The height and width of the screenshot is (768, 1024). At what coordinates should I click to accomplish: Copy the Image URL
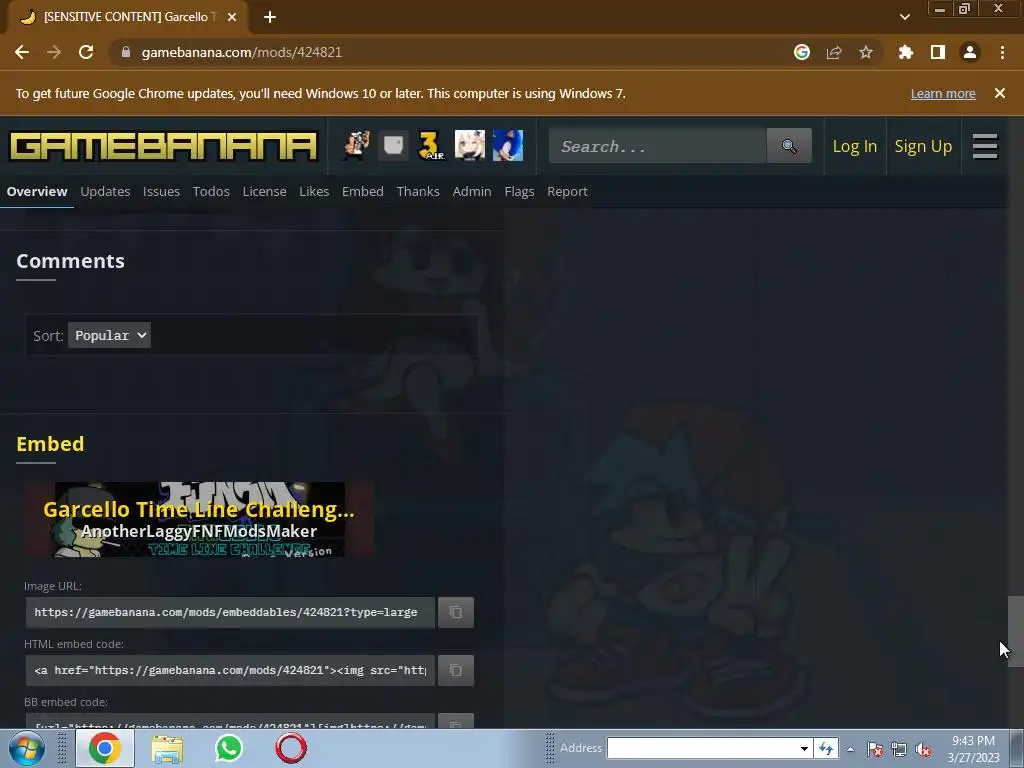point(456,612)
